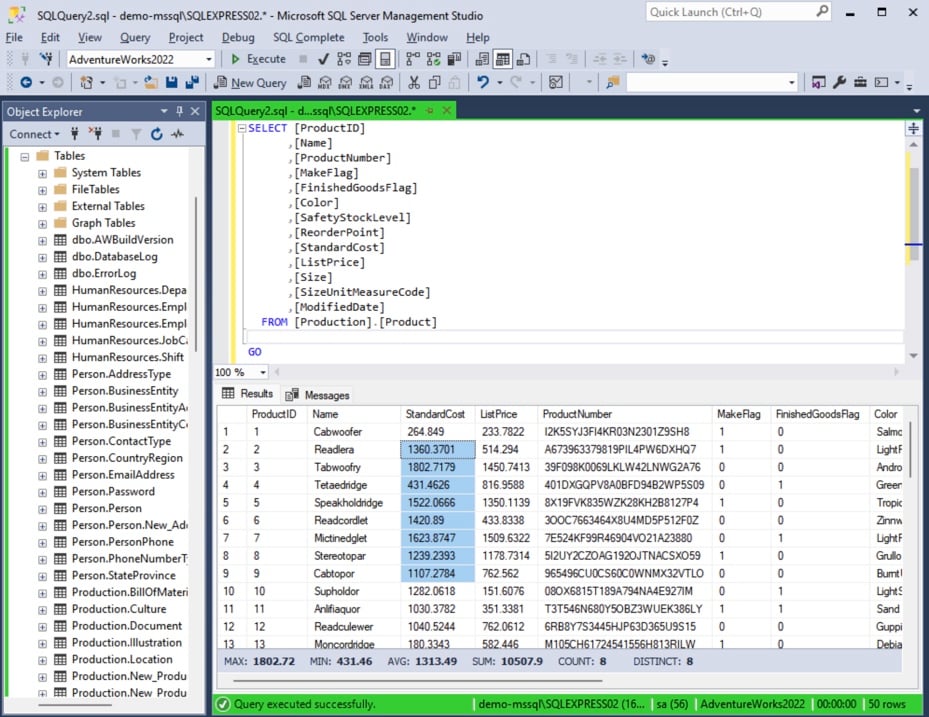
Task: Click the Change Connection icon
Action: [x=46, y=59]
